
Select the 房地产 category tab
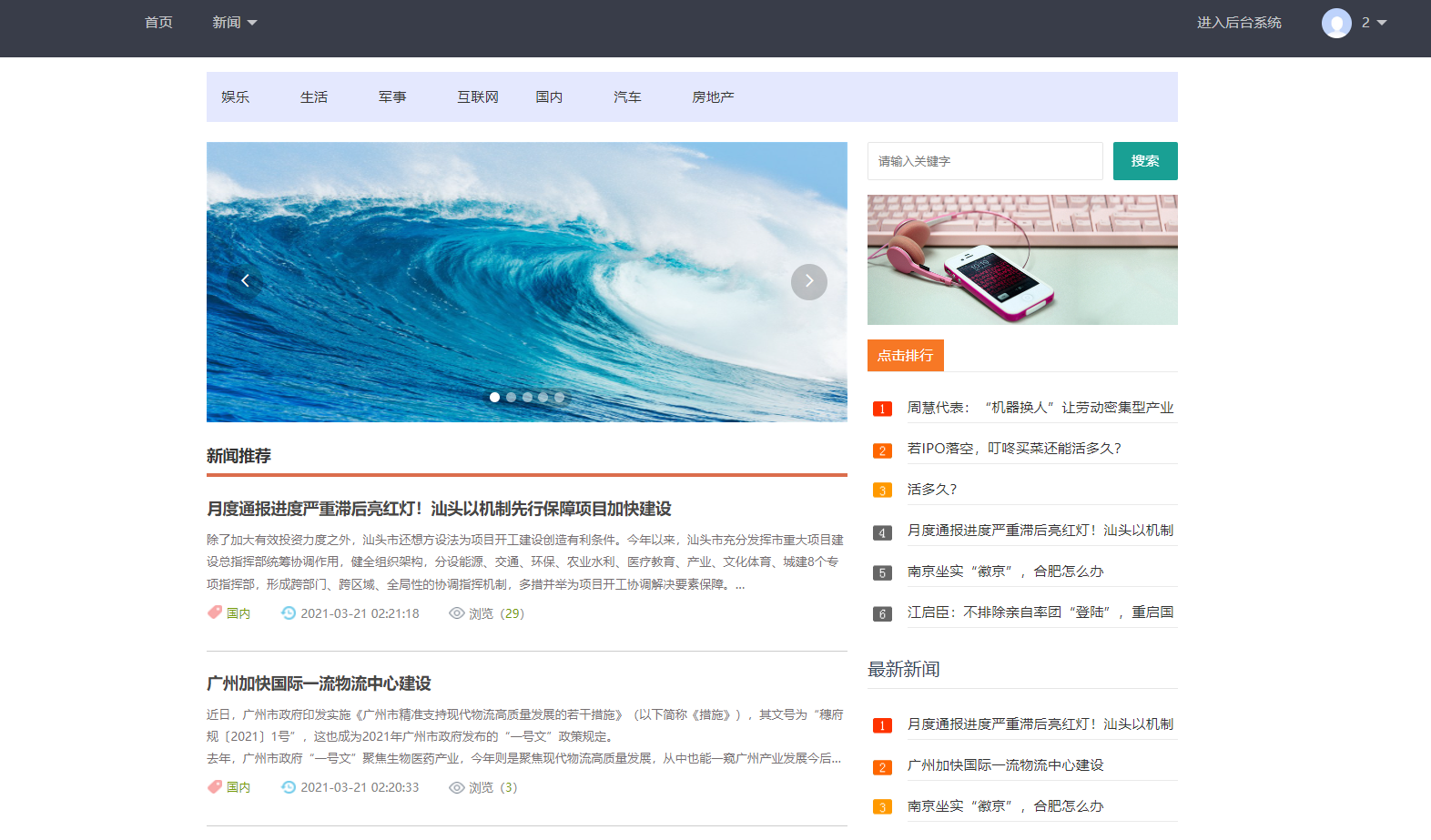click(713, 96)
